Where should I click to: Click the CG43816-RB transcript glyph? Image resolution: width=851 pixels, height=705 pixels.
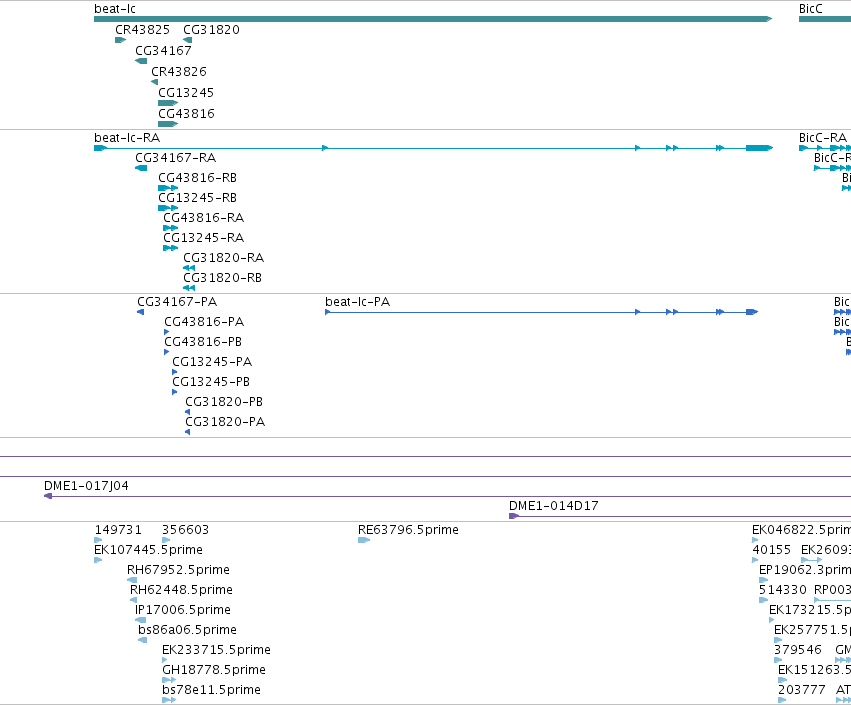(x=168, y=188)
